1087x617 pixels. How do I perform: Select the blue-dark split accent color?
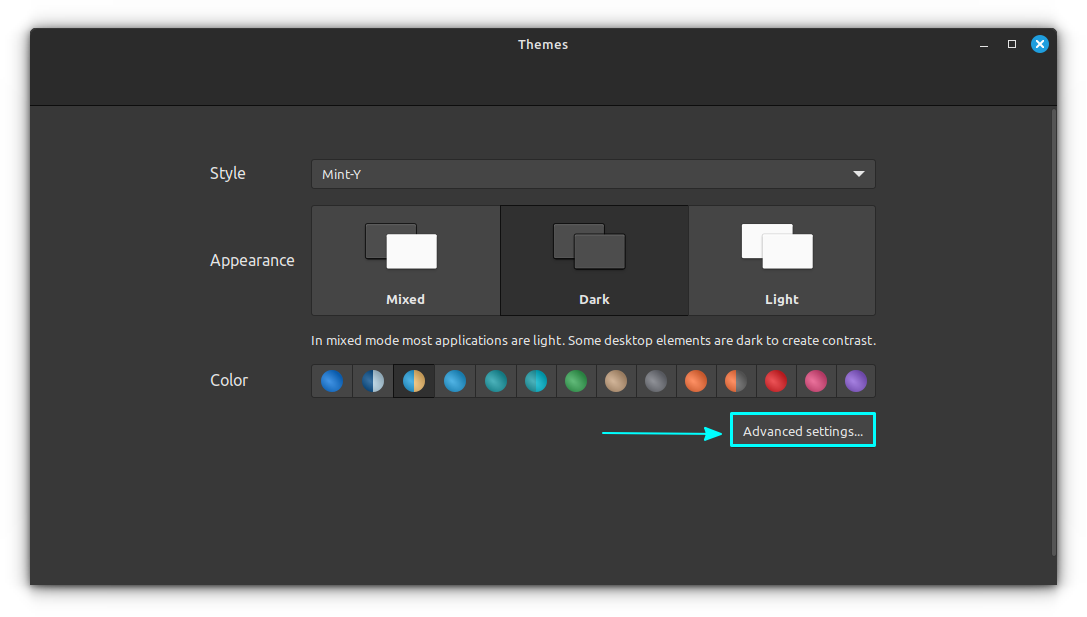(372, 381)
